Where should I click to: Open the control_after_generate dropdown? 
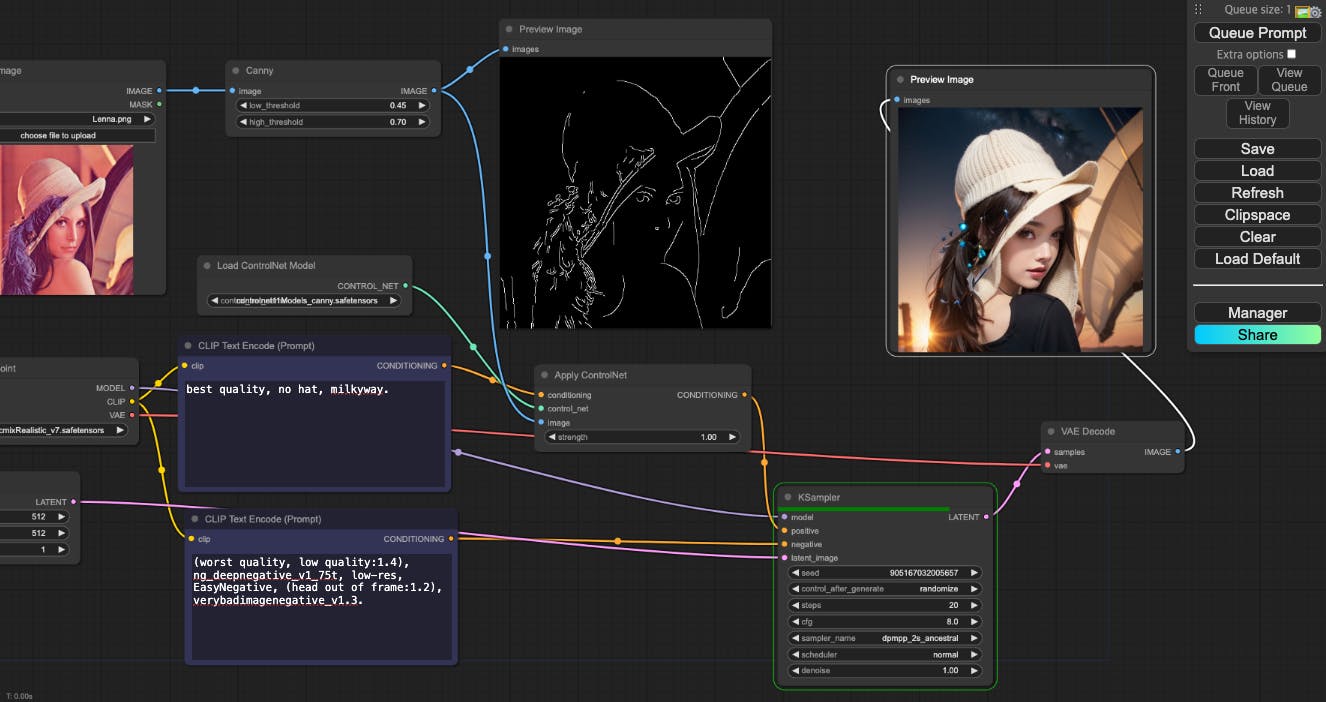[884, 589]
